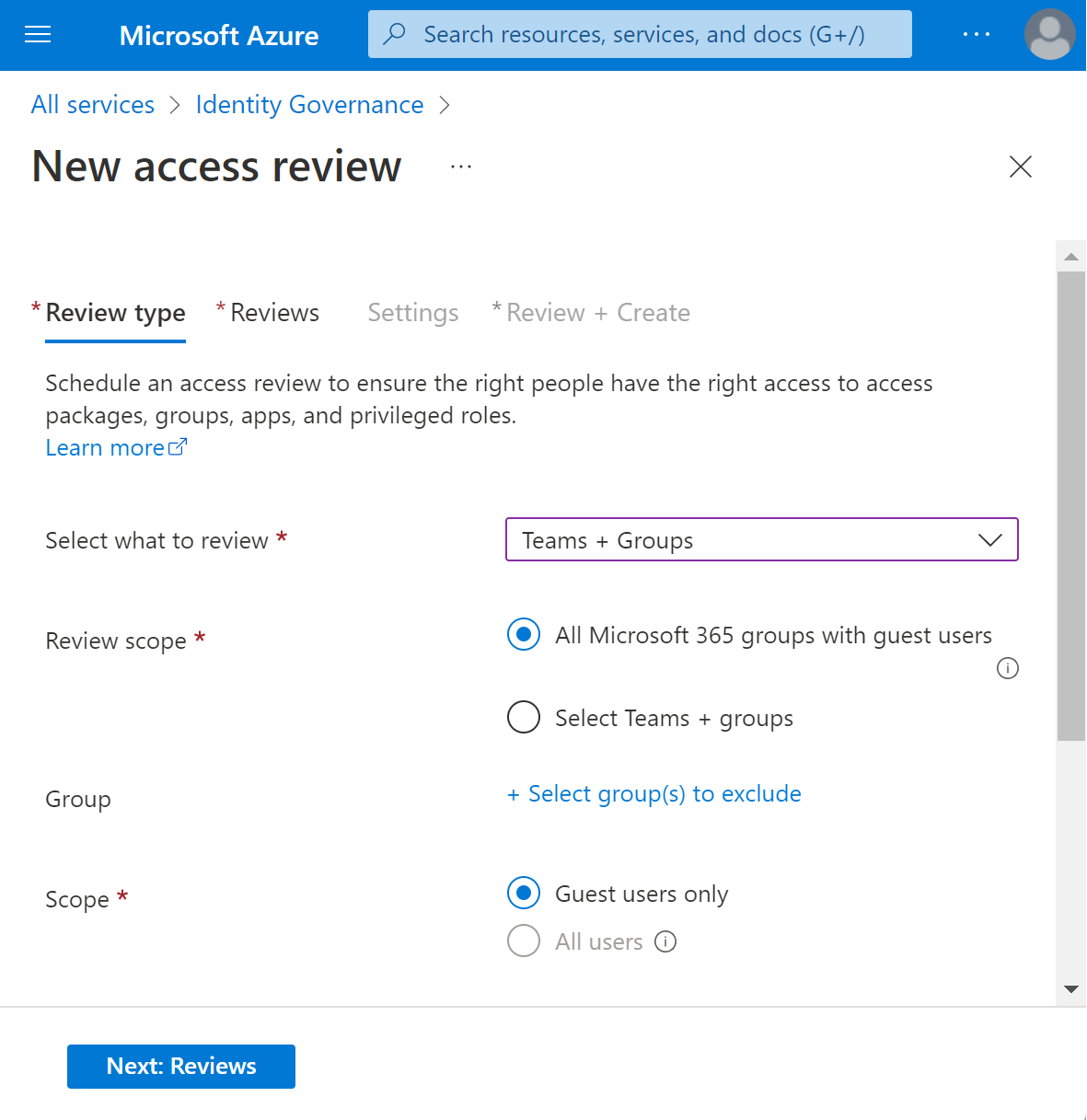The width and height of the screenshot is (1087, 1120).
Task: Open the hamburger portal menu
Action: coord(38,35)
